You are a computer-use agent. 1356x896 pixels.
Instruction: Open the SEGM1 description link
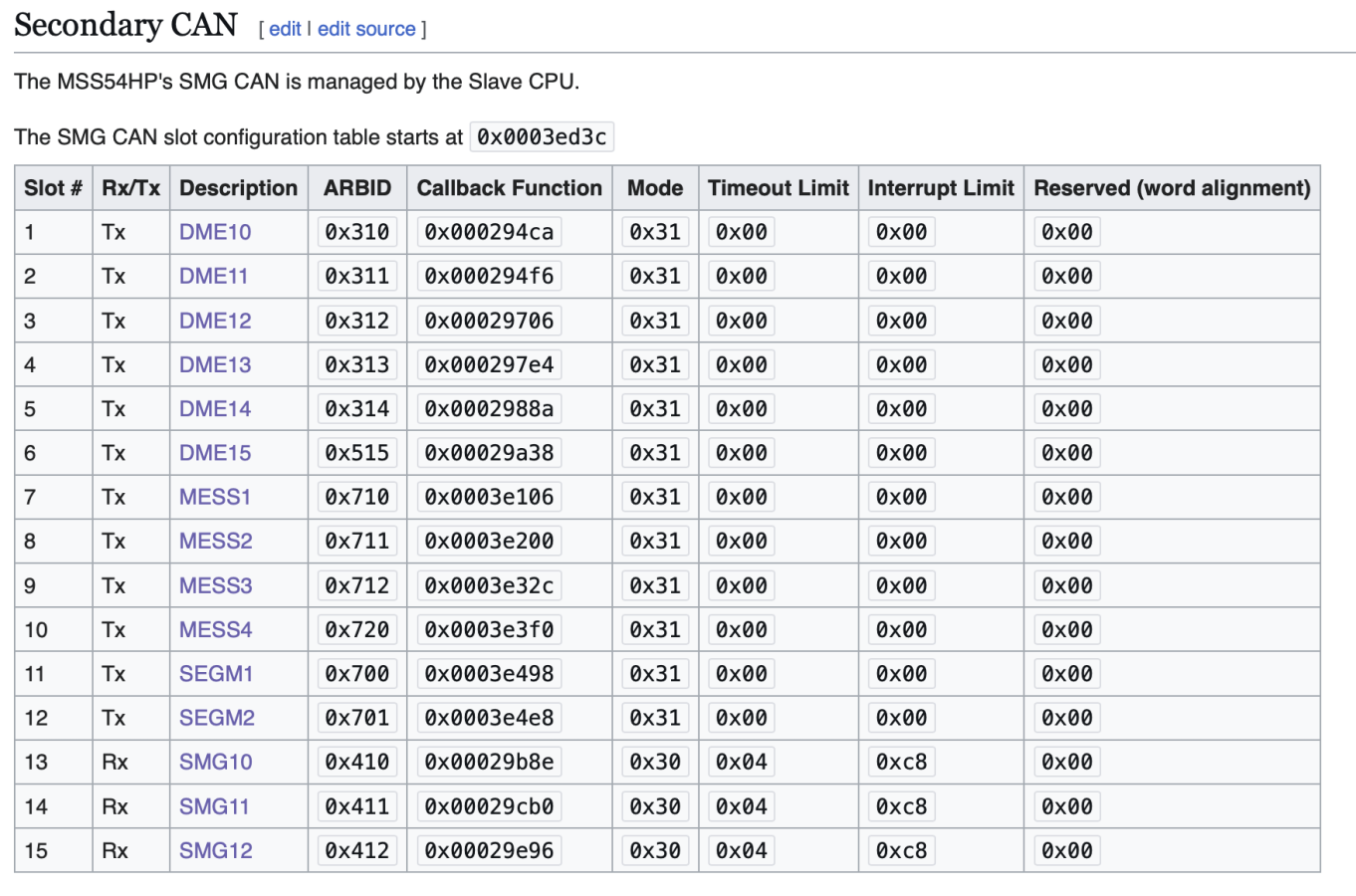(x=215, y=673)
